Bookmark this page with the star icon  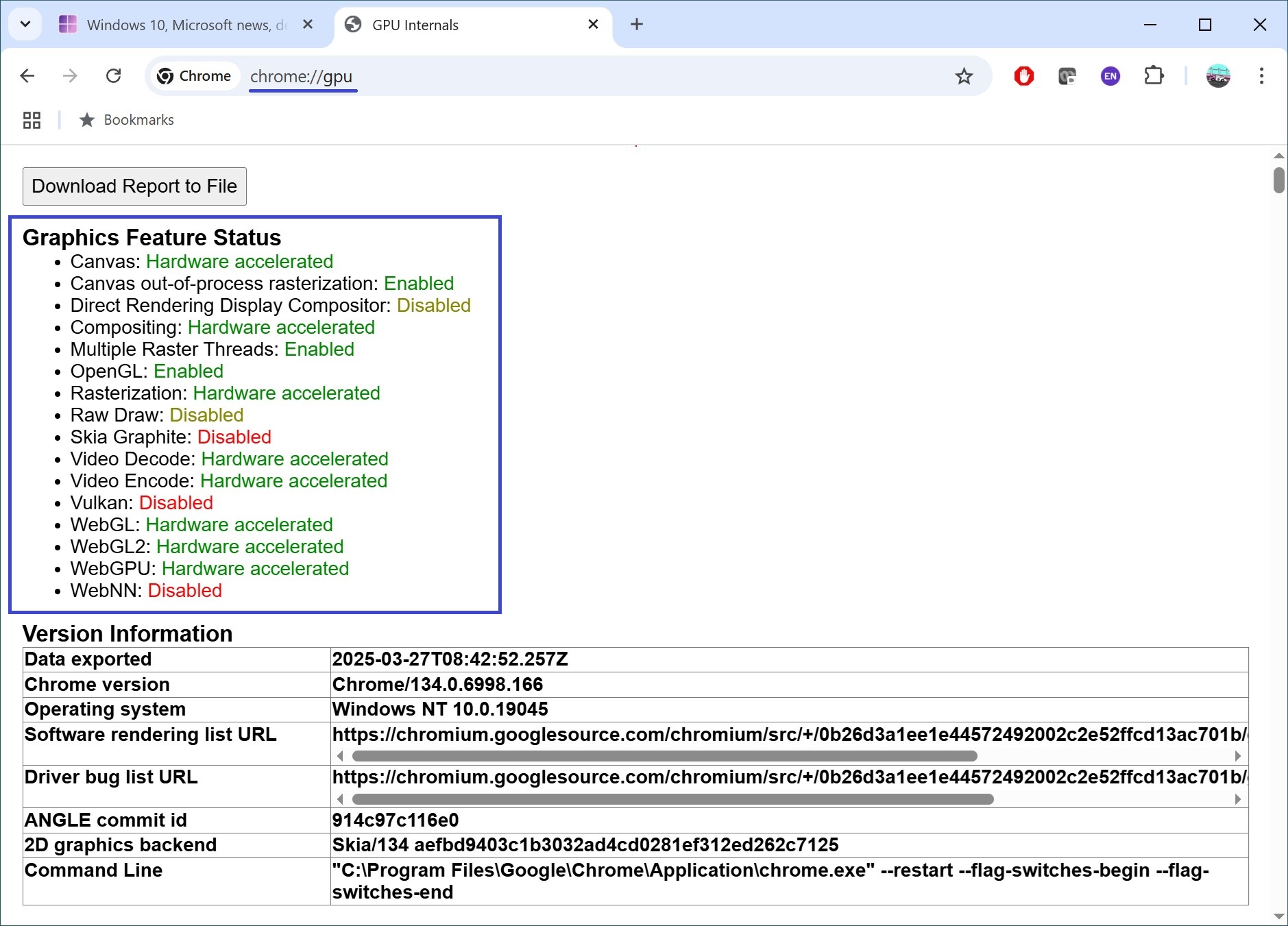[x=964, y=76]
